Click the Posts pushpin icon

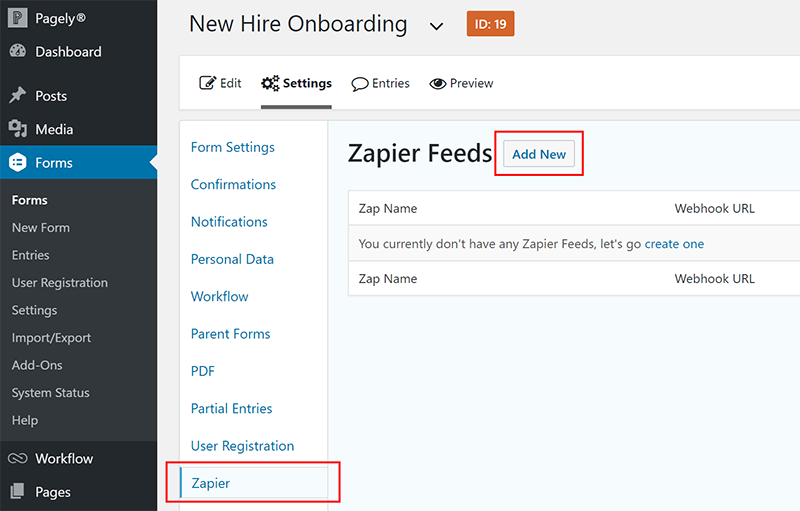[x=17, y=95]
